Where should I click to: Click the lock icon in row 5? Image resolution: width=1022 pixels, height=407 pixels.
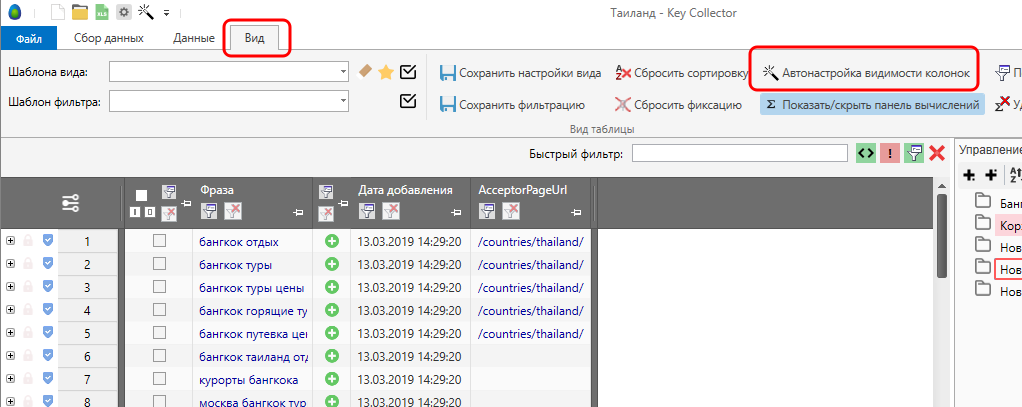click(28, 333)
